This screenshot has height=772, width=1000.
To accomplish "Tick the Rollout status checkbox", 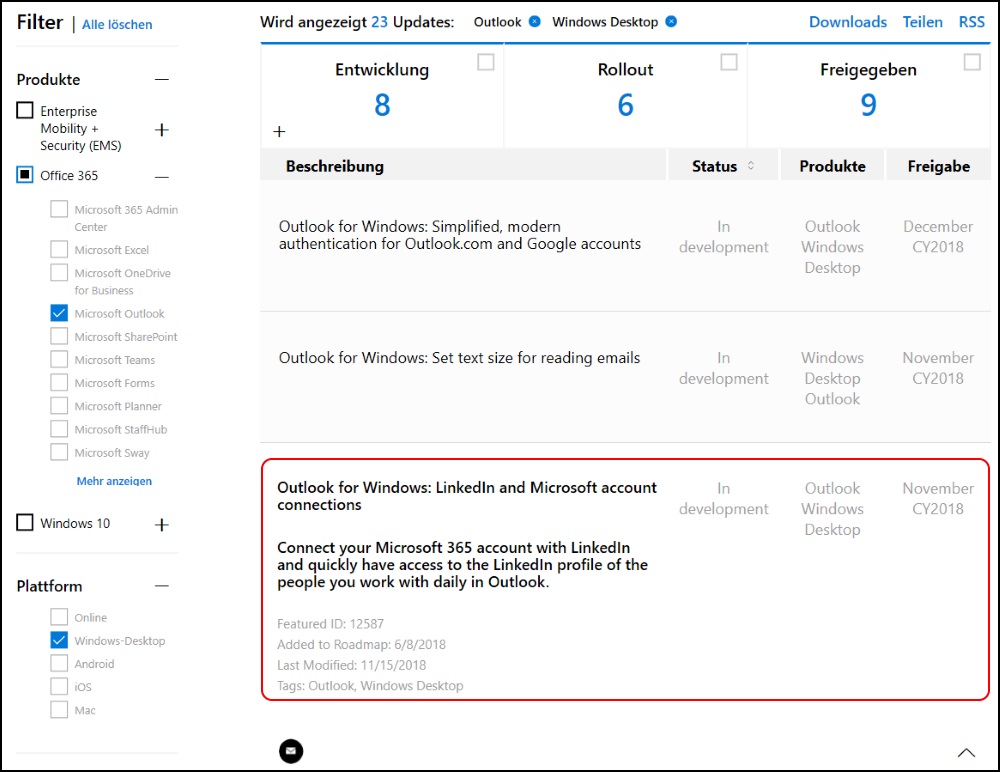I will 729,62.
